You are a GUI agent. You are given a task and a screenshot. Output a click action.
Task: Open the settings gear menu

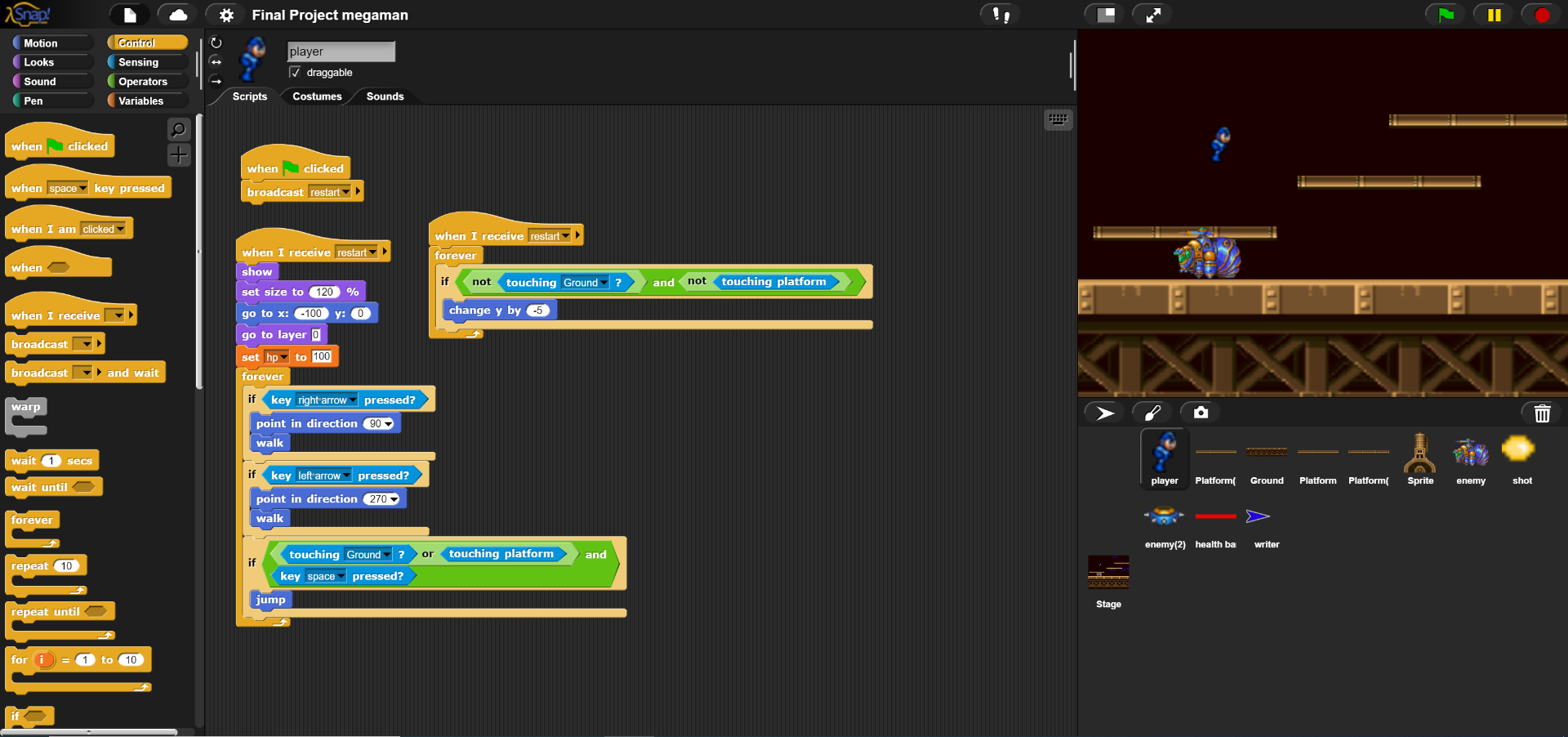point(226,15)
